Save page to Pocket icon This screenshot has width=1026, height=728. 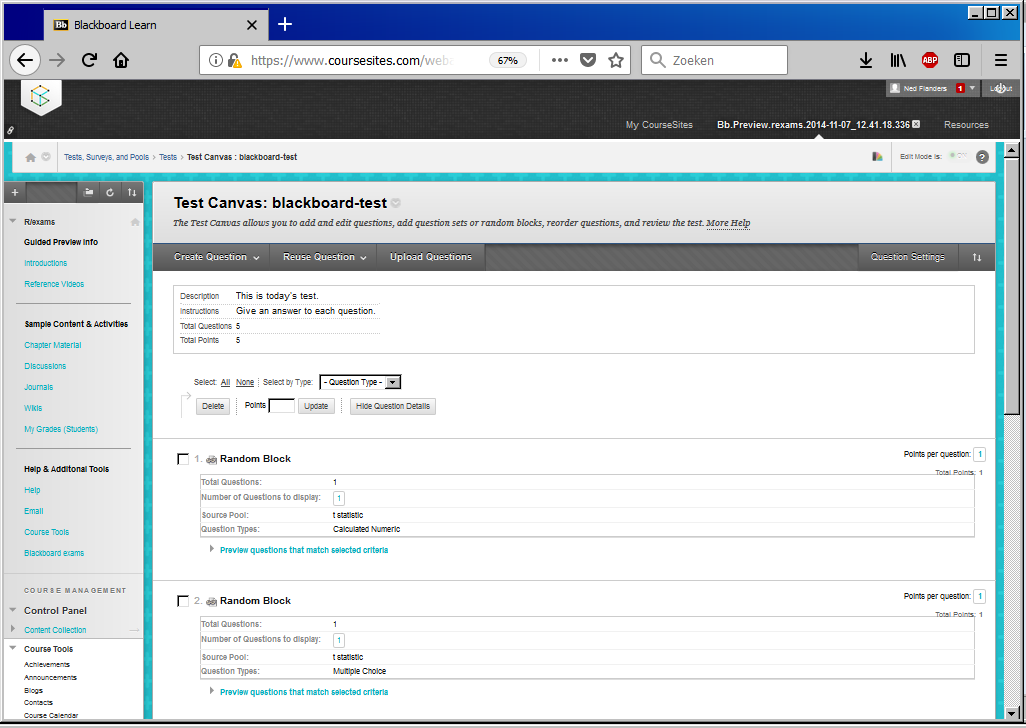[588, 60]
